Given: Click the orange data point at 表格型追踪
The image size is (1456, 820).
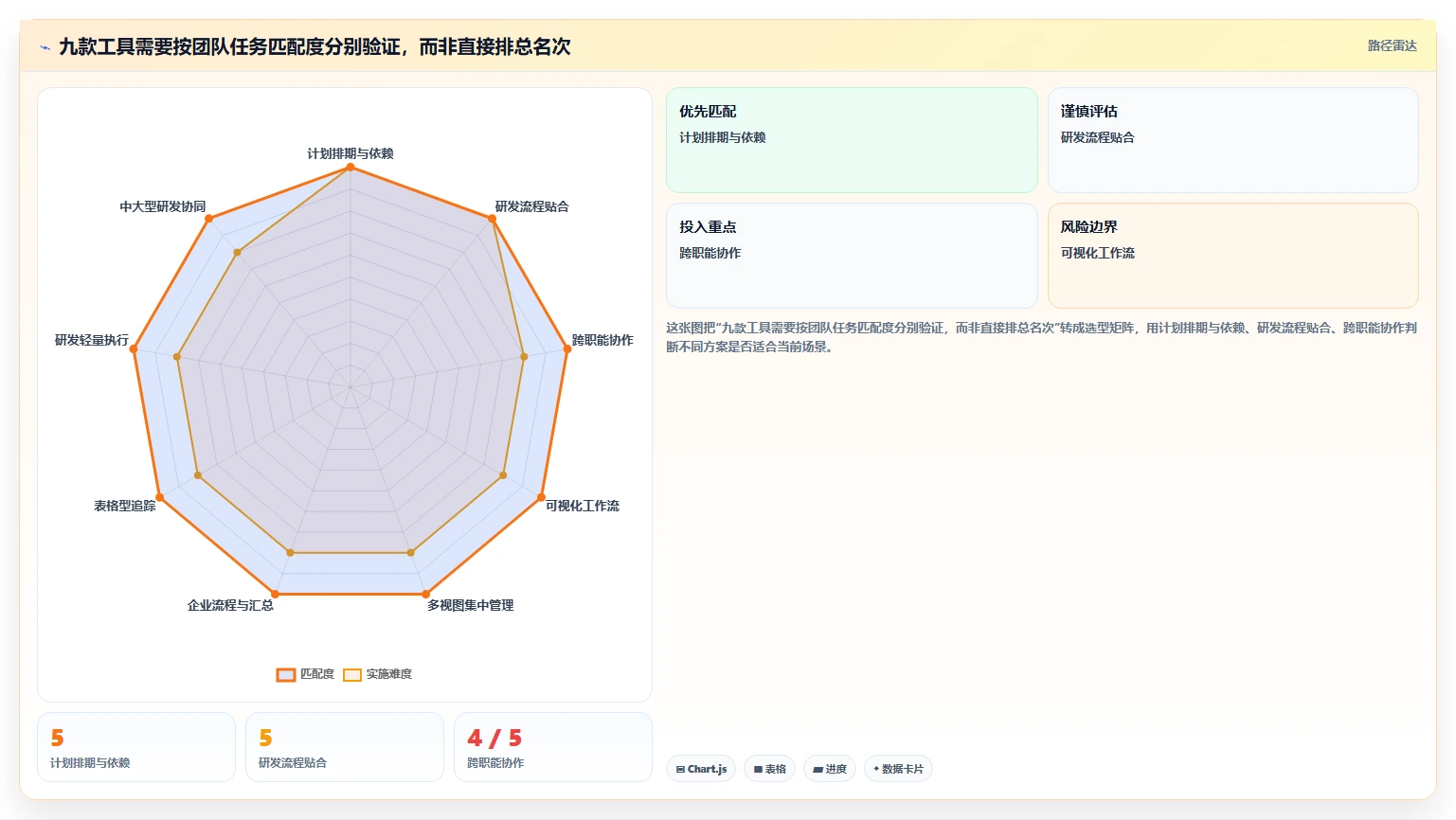Looking at the screenshot, I should click(159, 497).
